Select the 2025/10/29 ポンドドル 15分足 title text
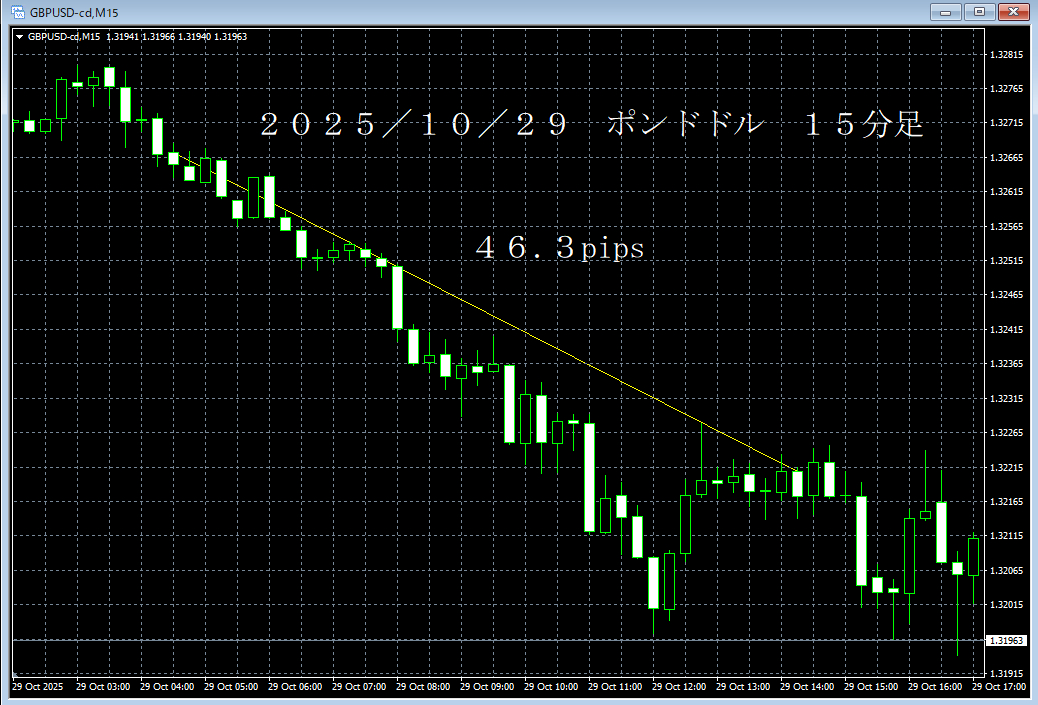The height and width of the screenshot is (705, 1038). tap(591, 124)
